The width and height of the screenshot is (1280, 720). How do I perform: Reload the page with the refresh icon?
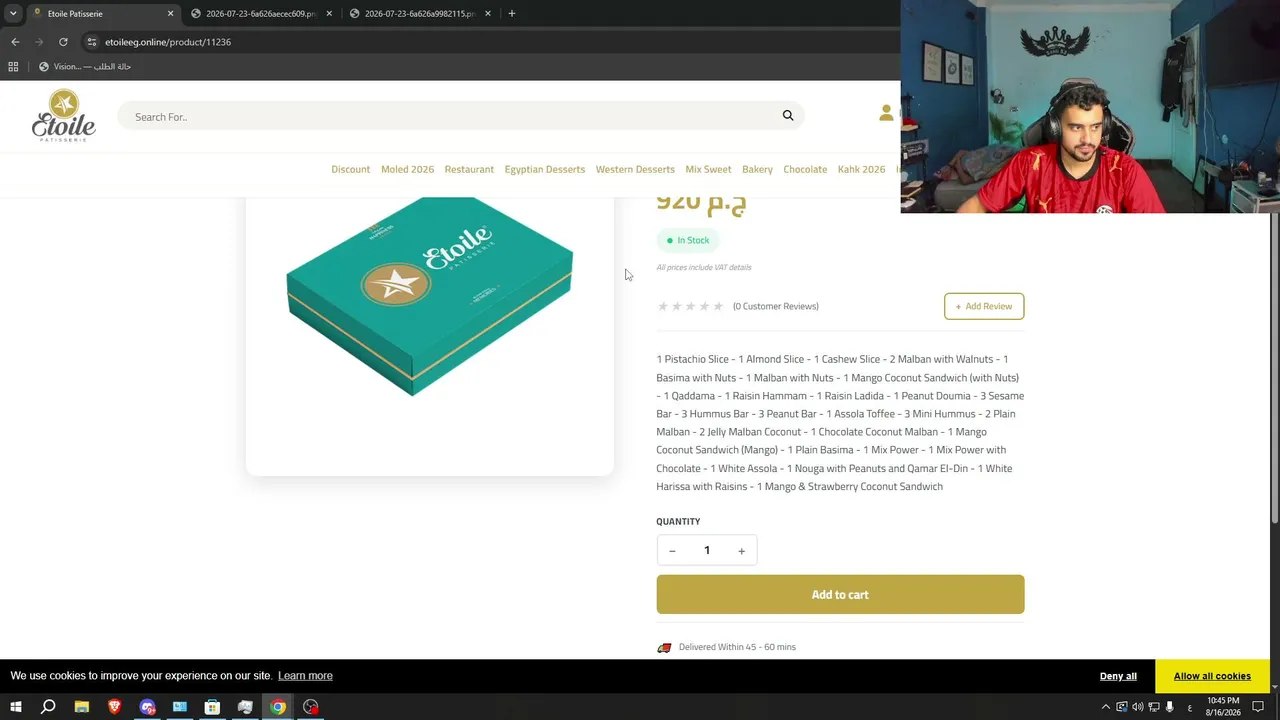[x=63, y=42]
